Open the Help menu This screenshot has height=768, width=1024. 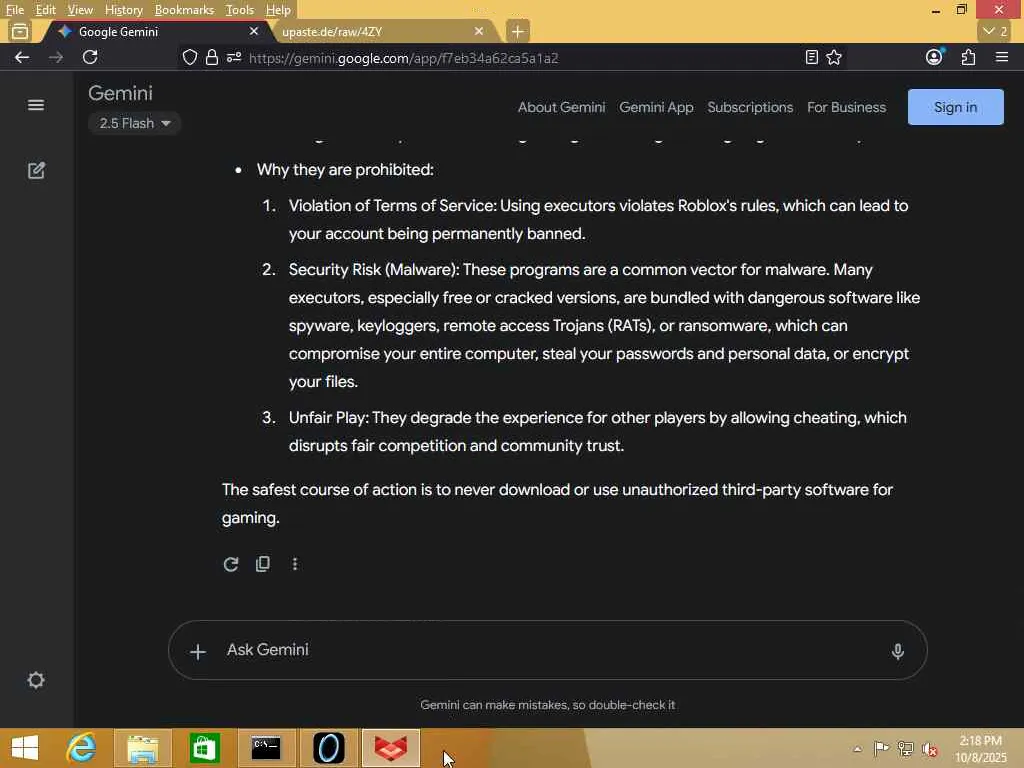coord(278,10)
